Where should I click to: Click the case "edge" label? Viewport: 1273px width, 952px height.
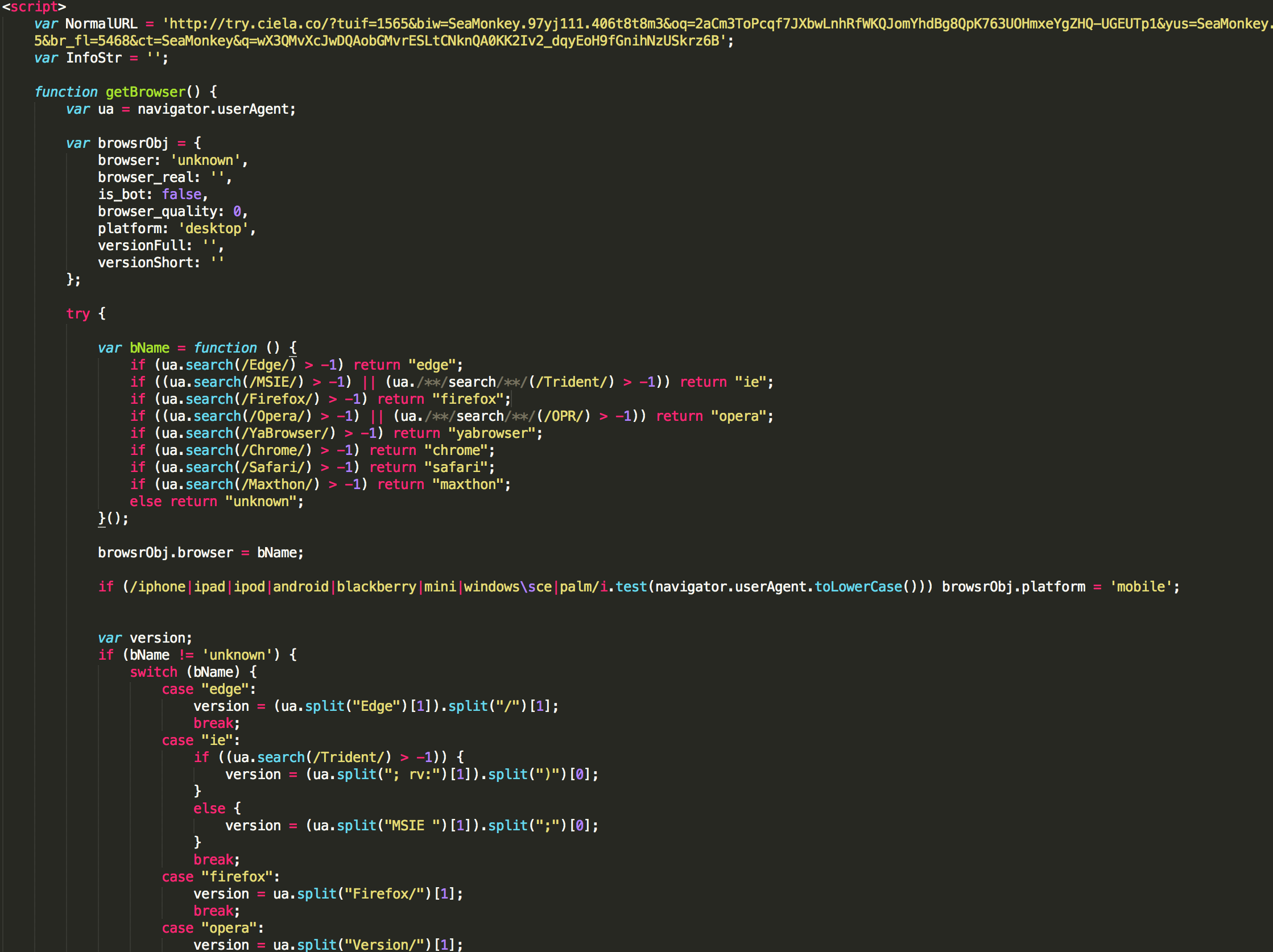pos(208,689)
